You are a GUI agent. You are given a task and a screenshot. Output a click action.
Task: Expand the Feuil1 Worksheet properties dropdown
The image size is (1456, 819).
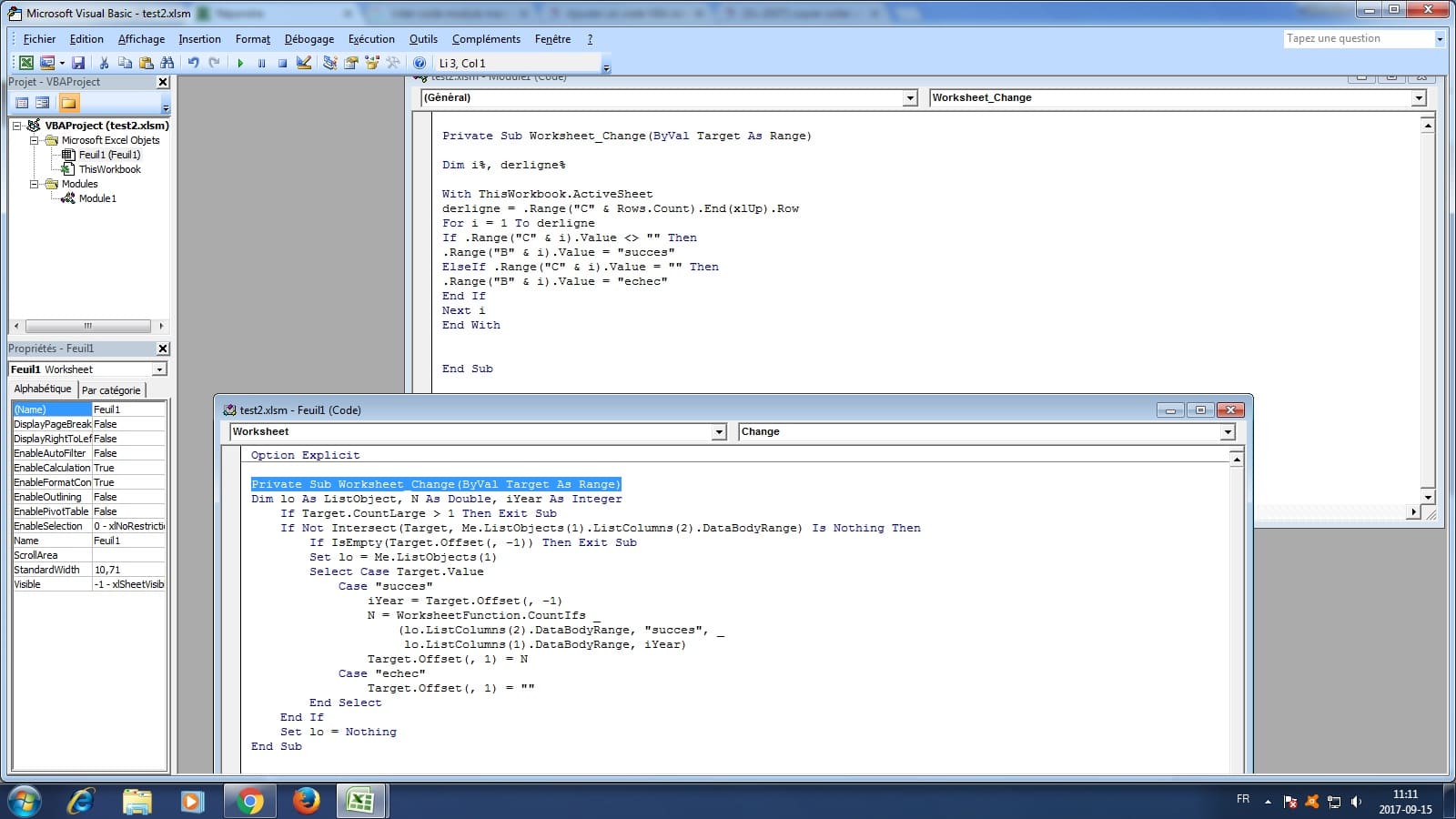(x=159, y=369)
